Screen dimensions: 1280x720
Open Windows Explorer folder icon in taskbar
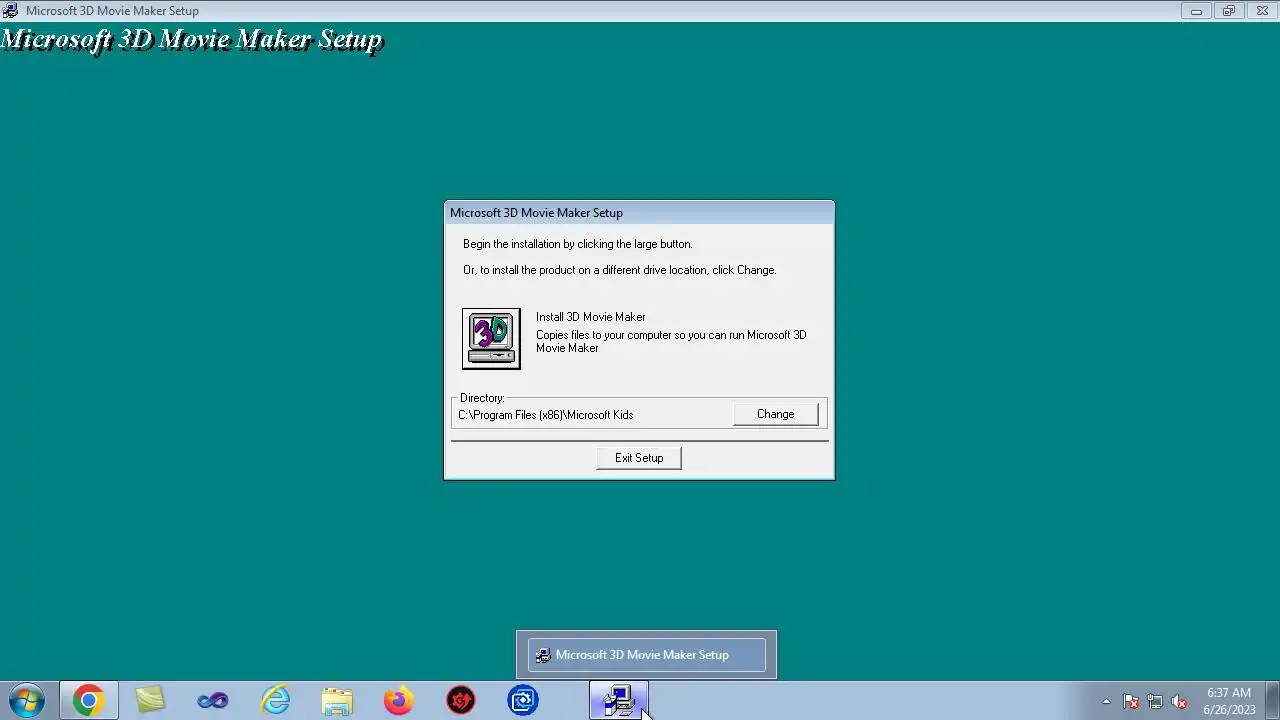[337, 701]
